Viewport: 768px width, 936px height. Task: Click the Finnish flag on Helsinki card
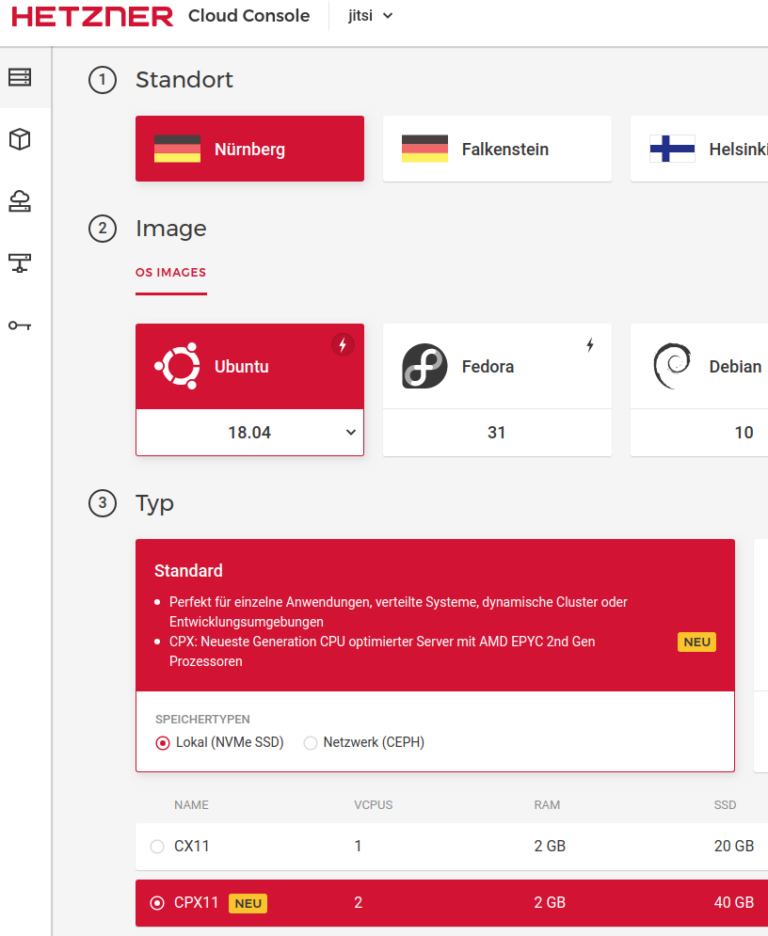[672, 149]
